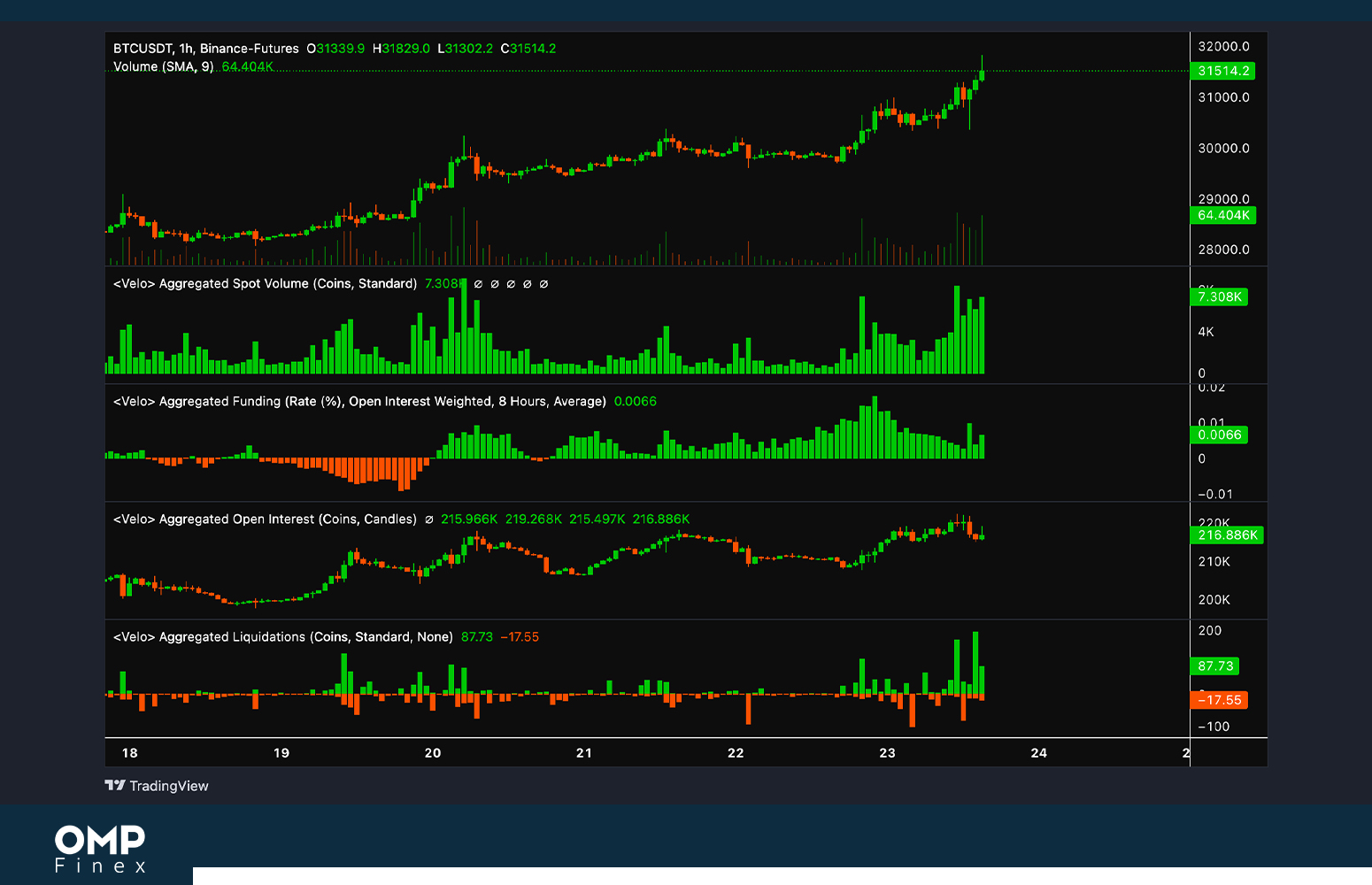Click date 23 on the time axis
Viewport: 1372px width, 885px height.
887,753
